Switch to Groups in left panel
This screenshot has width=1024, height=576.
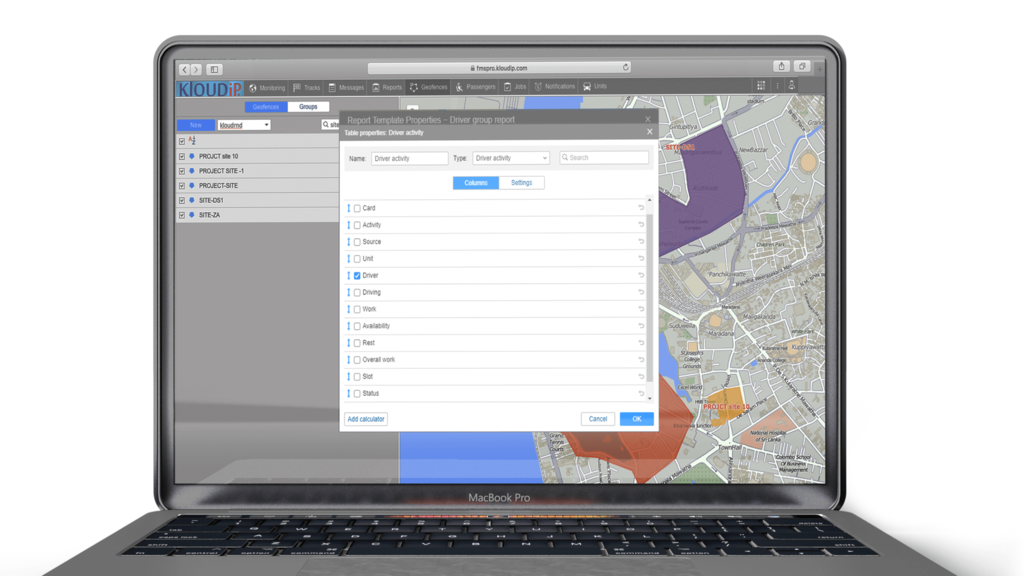308,106
